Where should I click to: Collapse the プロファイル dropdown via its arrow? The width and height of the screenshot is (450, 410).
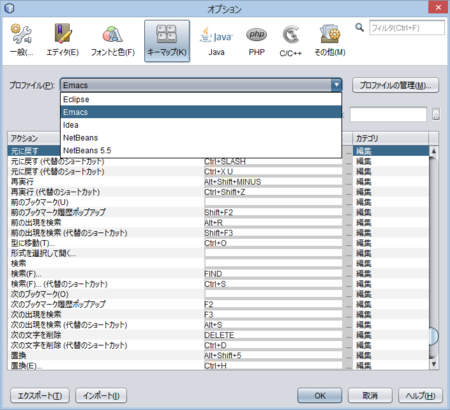[336, 85]
